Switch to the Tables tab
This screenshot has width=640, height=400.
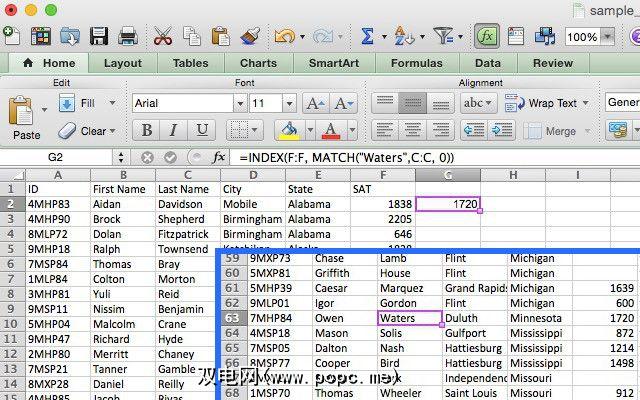[x=191, y=63]
